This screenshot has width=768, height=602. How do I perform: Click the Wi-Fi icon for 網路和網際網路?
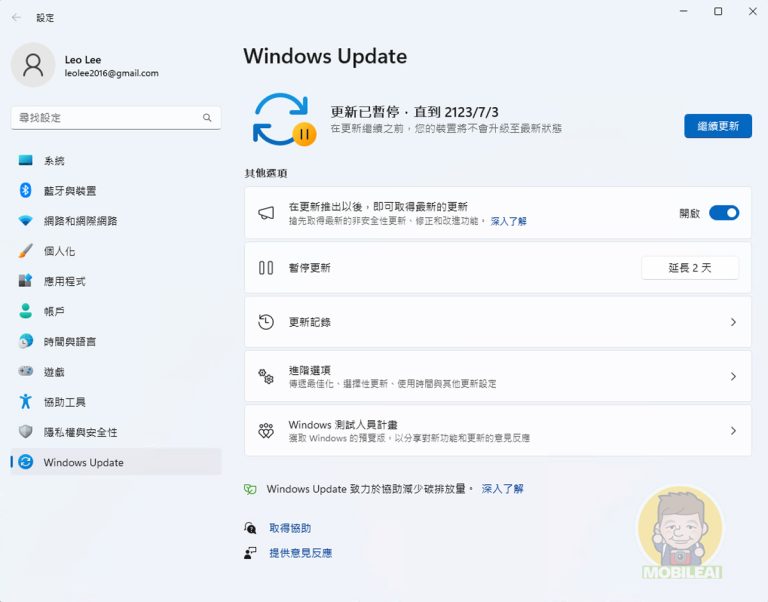pos(25,220)
